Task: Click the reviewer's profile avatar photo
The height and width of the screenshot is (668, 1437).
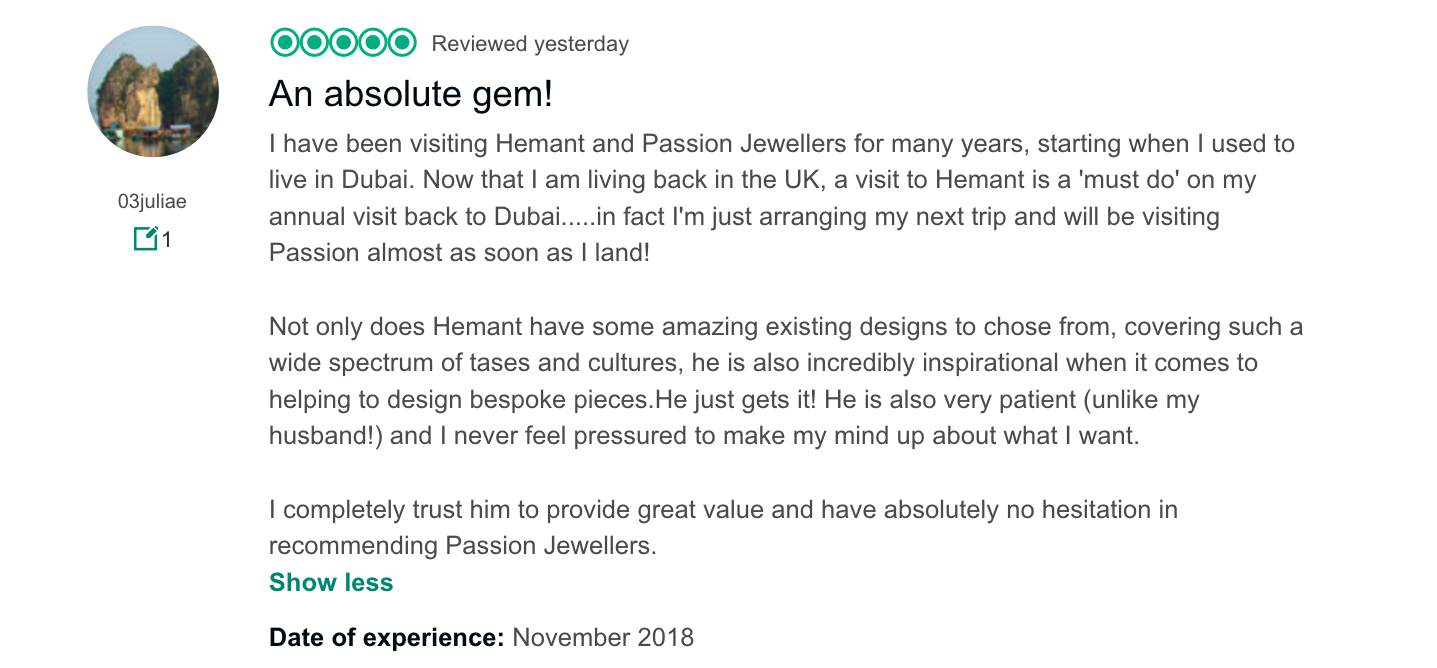Action: pyautogui.click(x=153, y=92)
